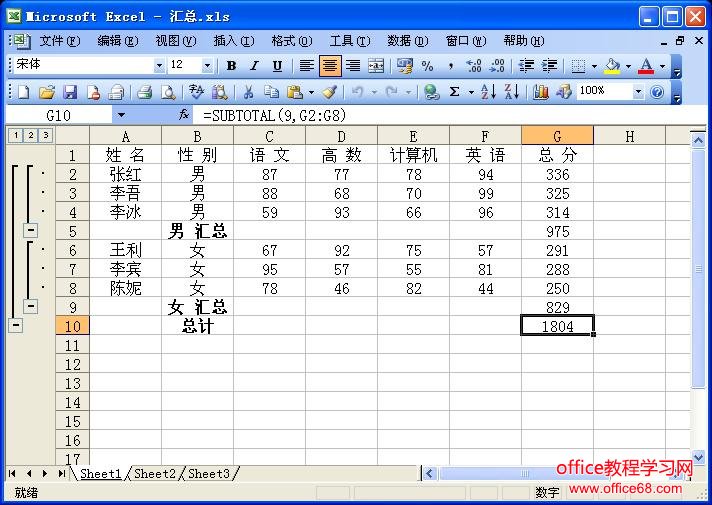Select Format Painter brush
This screenshot has height=505, width=712.
coord(329,92)
